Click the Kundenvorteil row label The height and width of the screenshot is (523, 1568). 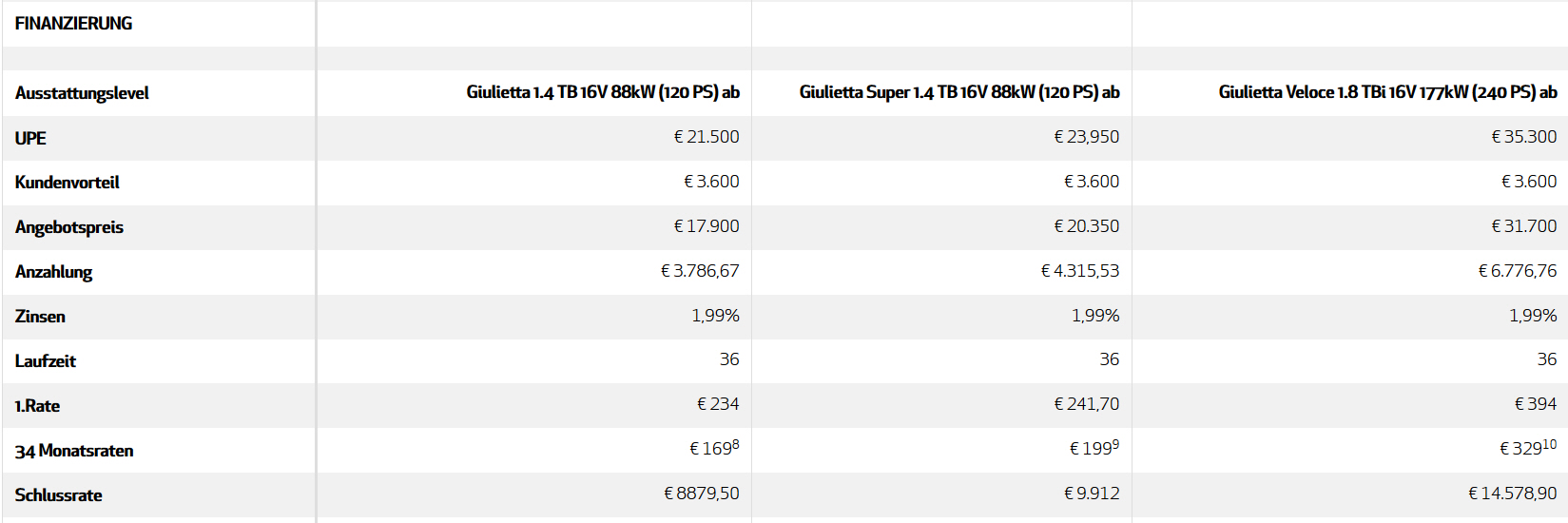tap(67, 182)
